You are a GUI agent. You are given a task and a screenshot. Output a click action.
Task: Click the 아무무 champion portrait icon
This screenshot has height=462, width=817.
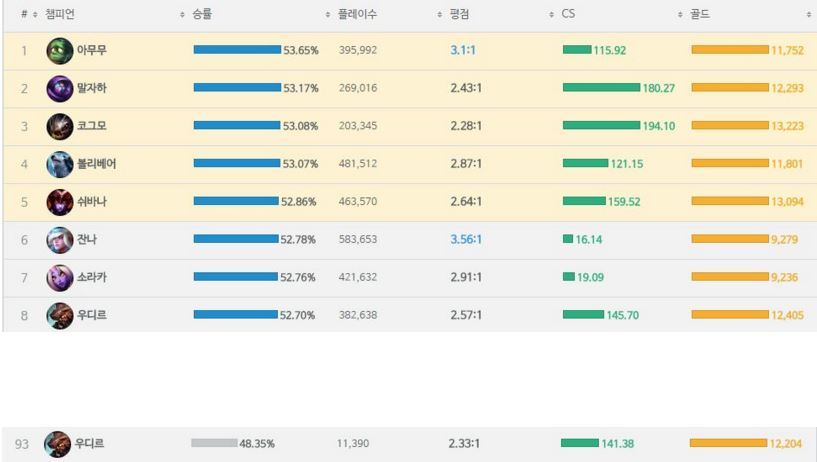click(60, 51)
